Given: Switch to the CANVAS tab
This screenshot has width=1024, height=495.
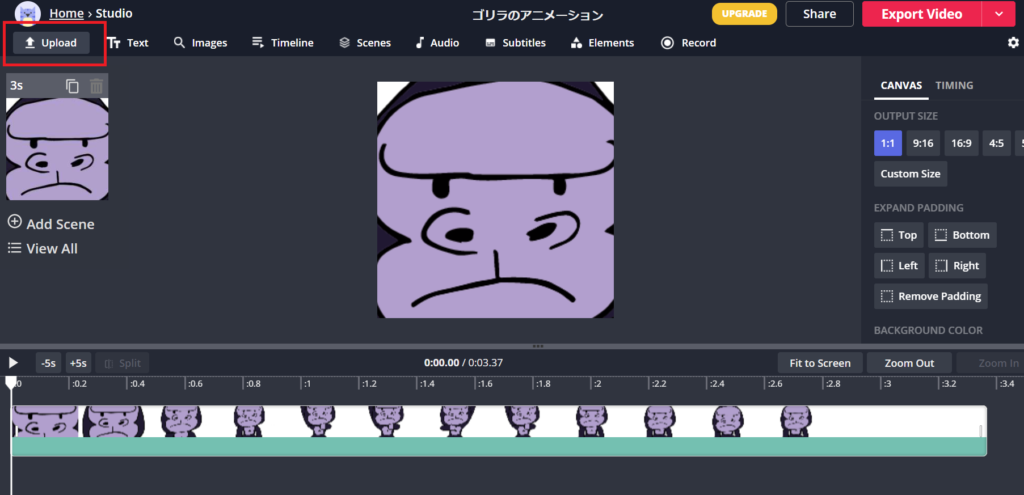Looking at the screenshot, I should point(901,85).
